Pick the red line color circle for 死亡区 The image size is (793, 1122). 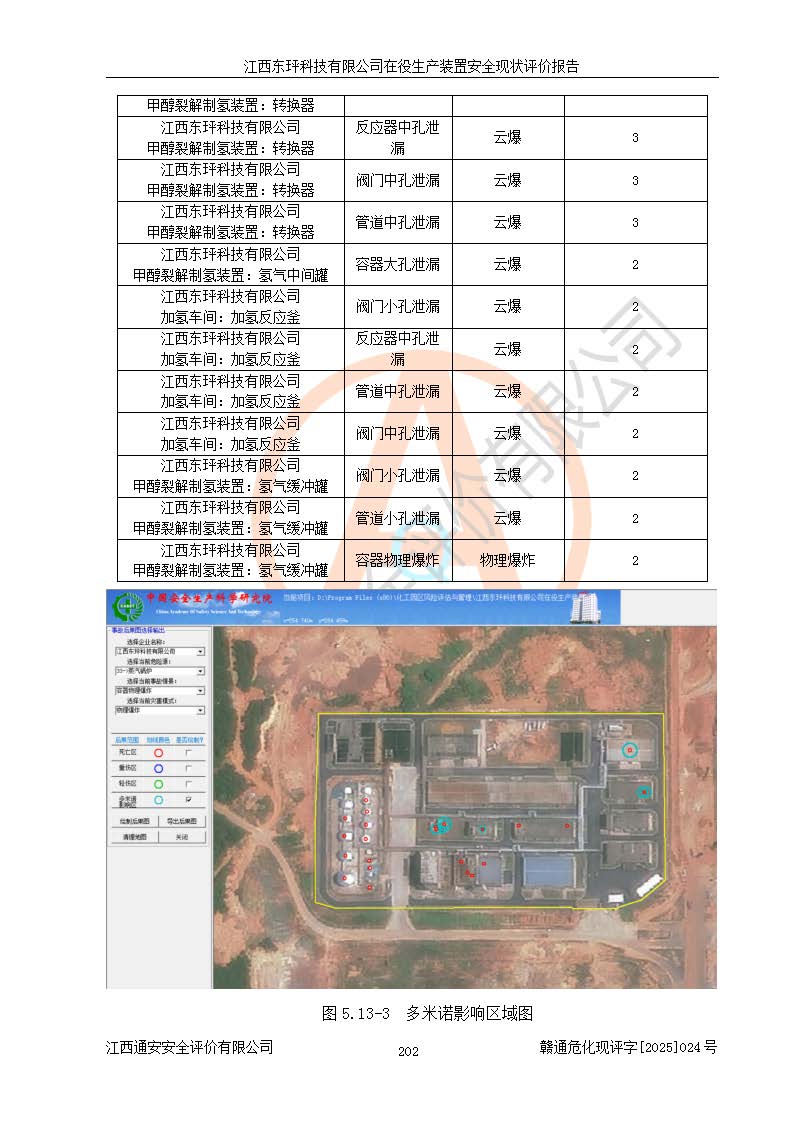(157, 751)
